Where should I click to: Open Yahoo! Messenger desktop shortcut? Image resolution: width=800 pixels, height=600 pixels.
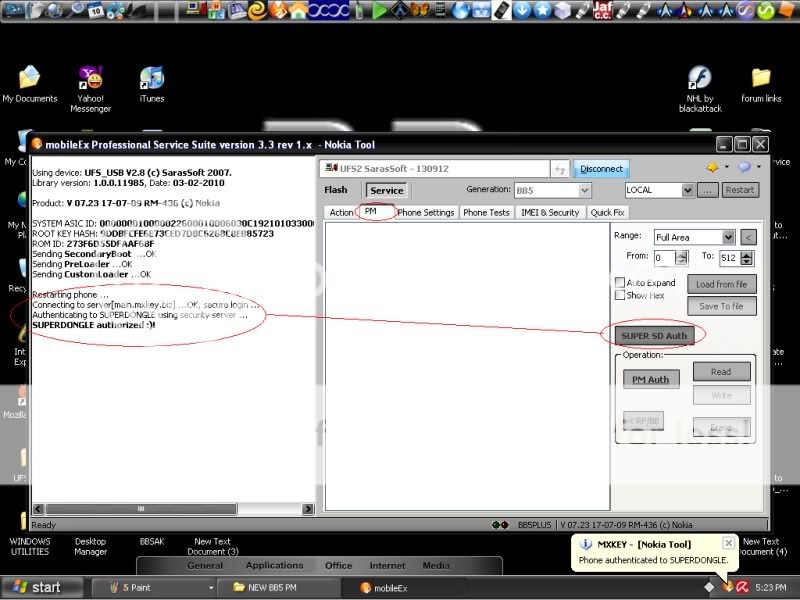90,89
